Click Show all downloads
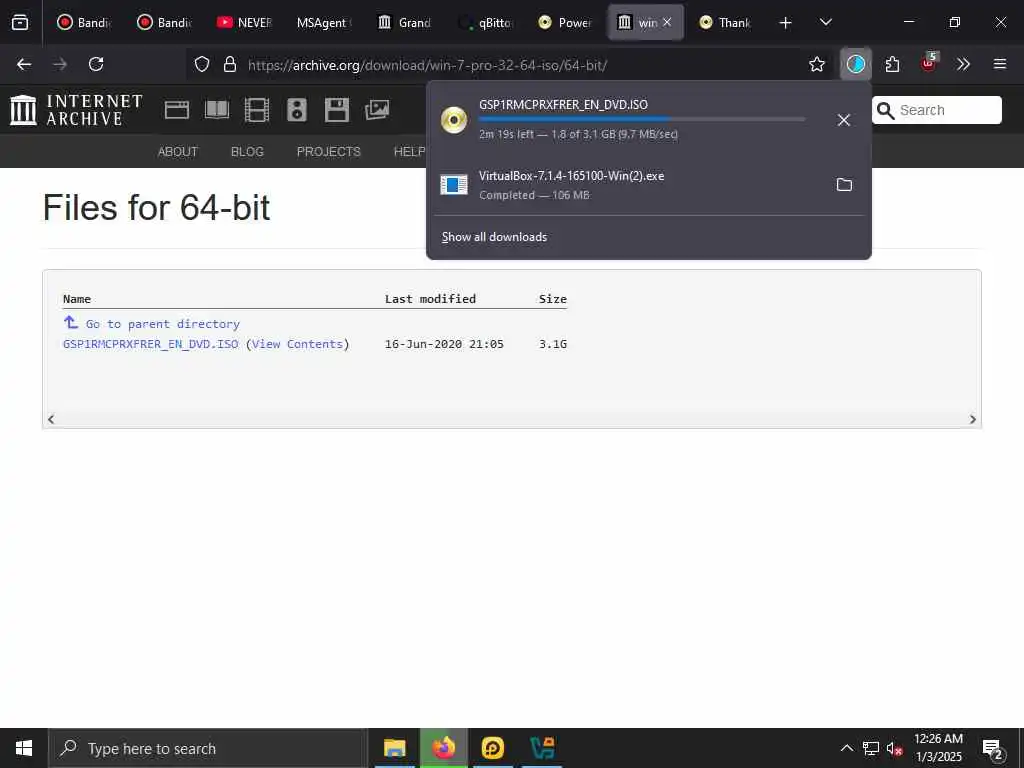1024x768 pixels. pyautogui.click(x=494, y=237)
